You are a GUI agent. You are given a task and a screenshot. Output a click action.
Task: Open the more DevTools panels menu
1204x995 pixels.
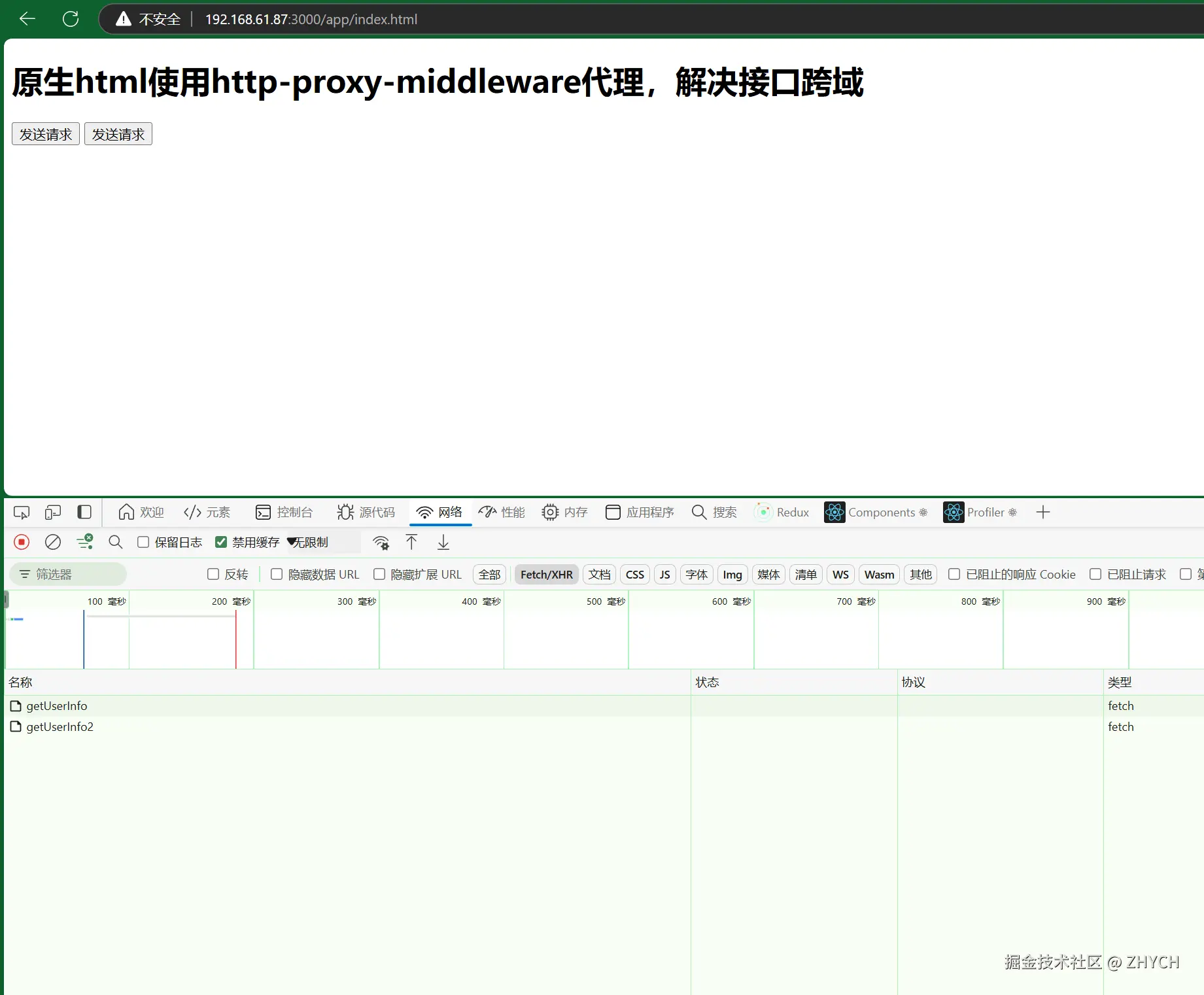coord(1042,512)
